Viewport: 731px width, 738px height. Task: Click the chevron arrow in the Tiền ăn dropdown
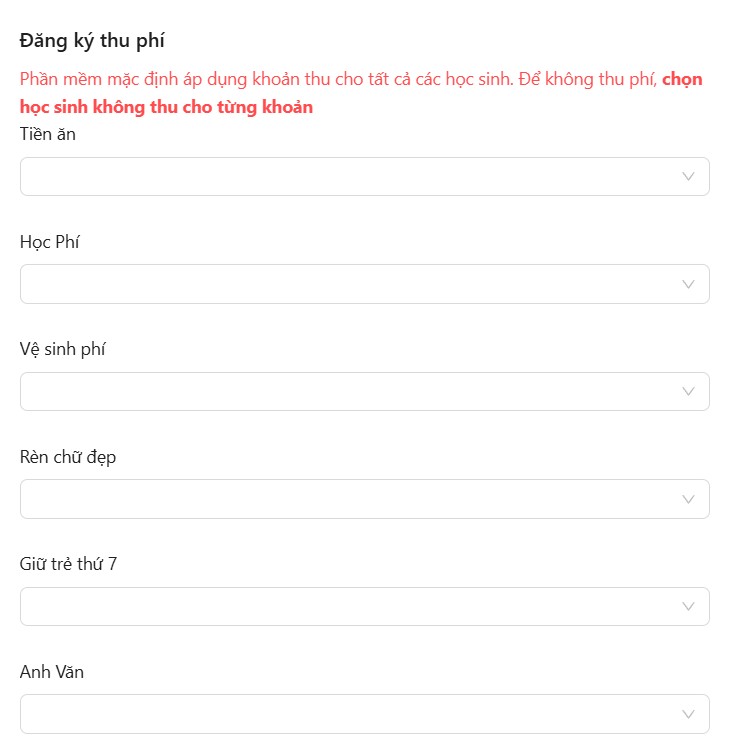[688, 176]
